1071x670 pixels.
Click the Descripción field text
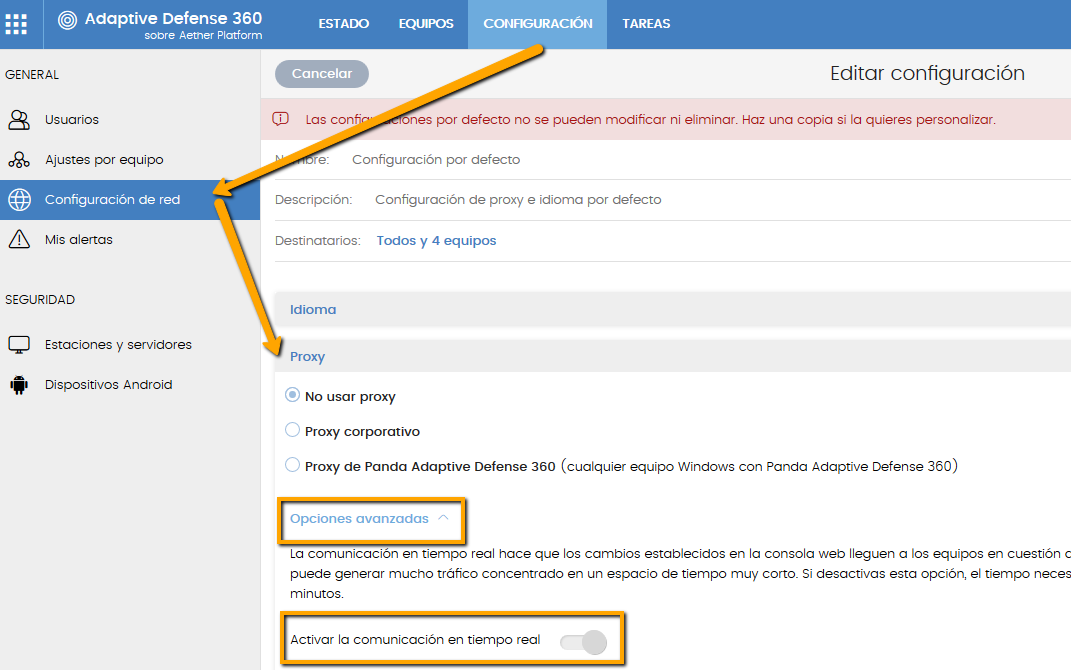pyautogui.click(x=518, y=199)
